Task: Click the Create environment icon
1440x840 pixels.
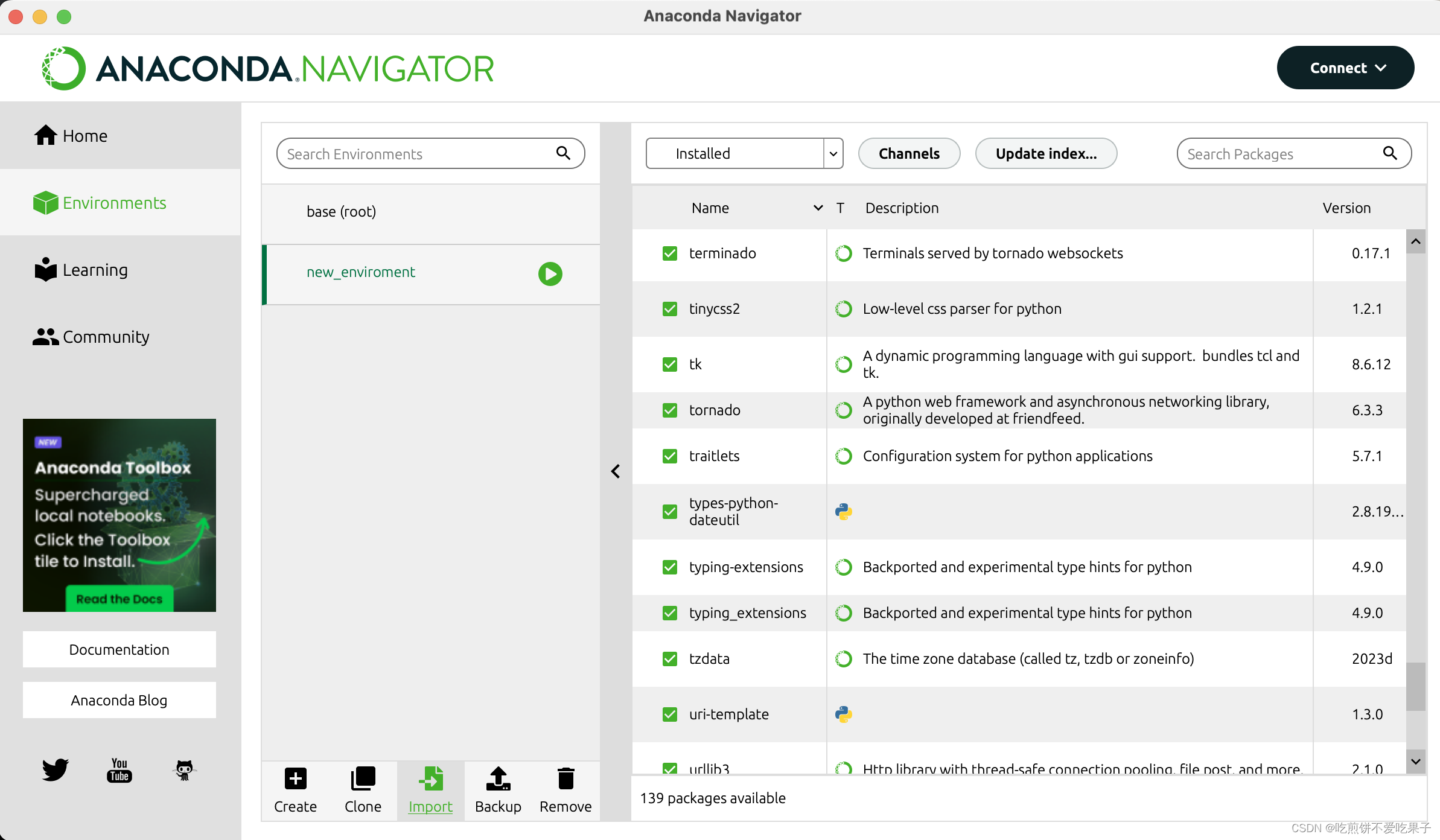Action: (295, 779)
